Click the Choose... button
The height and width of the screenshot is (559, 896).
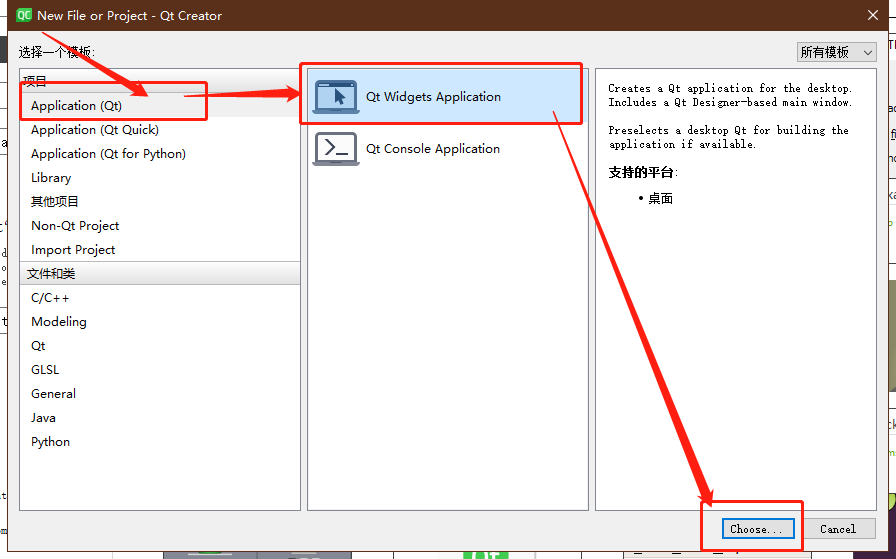pyautogui.click(x=758, y=529)
